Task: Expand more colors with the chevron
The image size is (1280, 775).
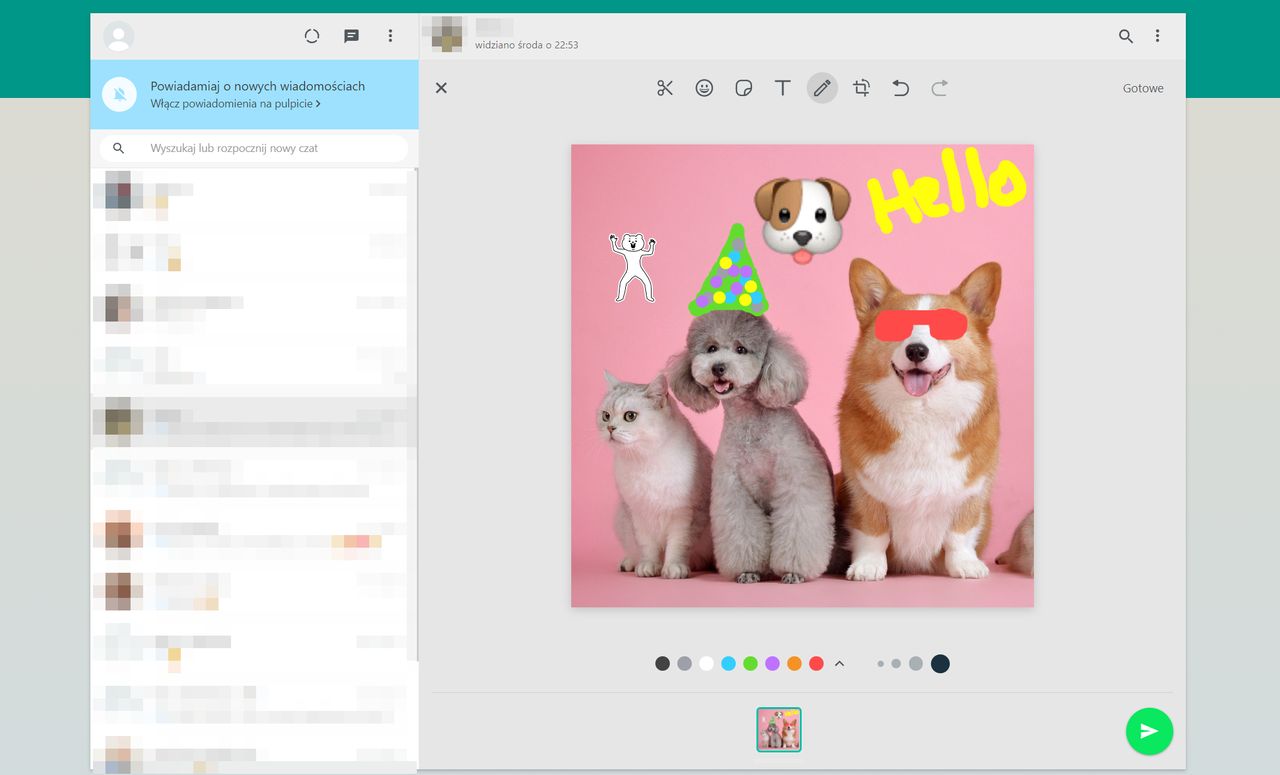Action: (839, 663)
